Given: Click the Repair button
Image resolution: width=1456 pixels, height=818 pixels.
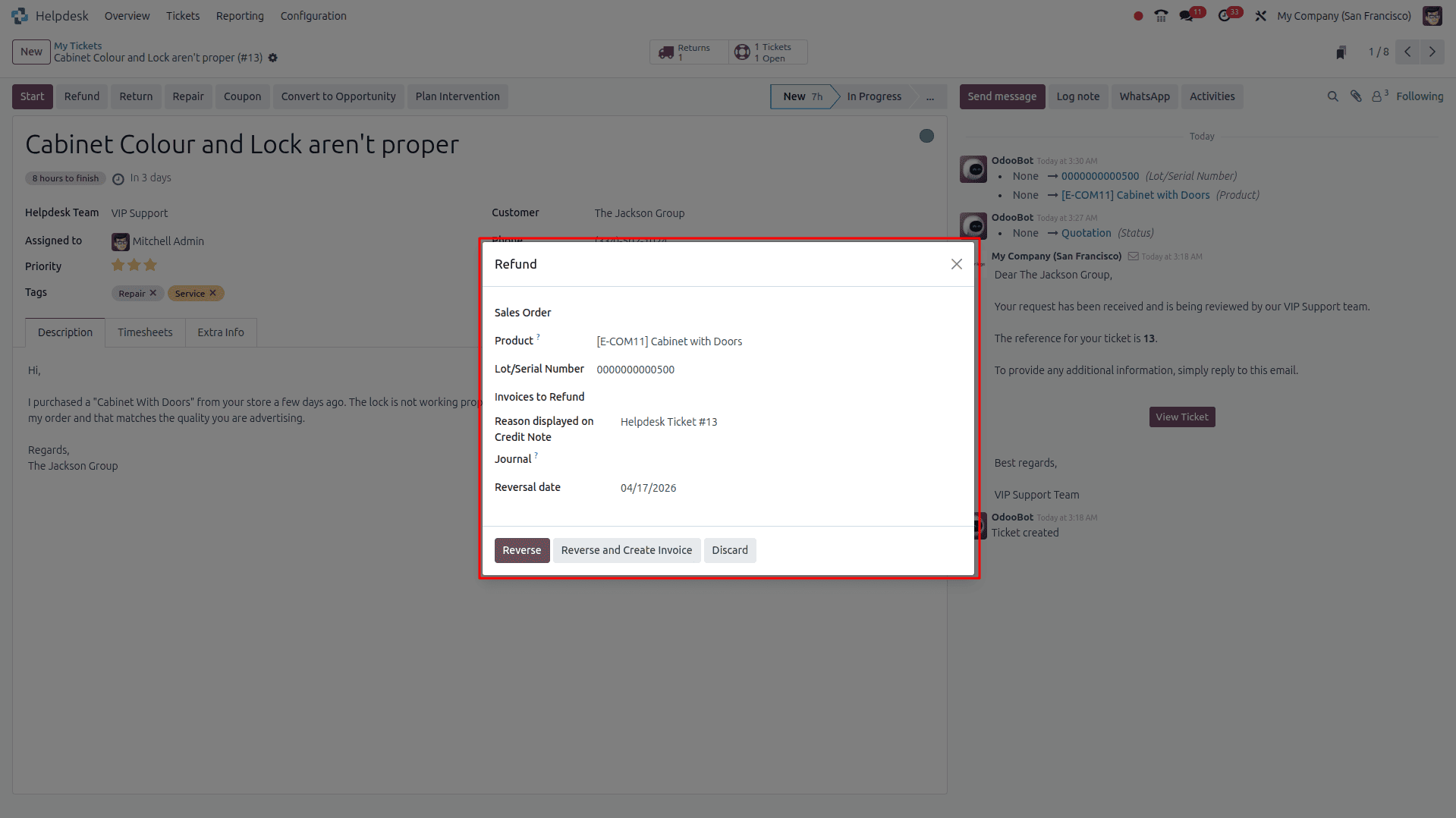Looking at the screenshot, I should click(x=188, y=96).
